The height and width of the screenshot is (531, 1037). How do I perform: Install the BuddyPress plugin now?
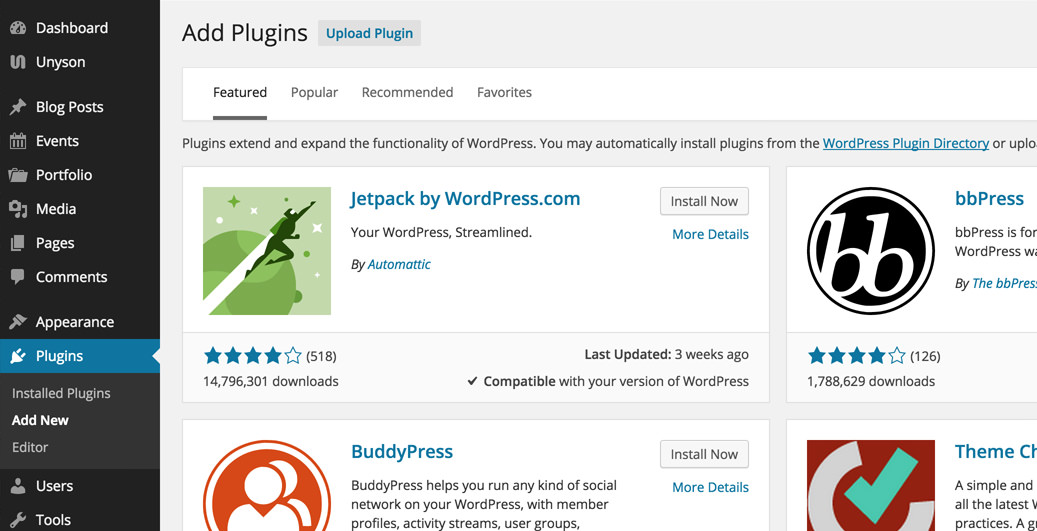click(704, 454)
